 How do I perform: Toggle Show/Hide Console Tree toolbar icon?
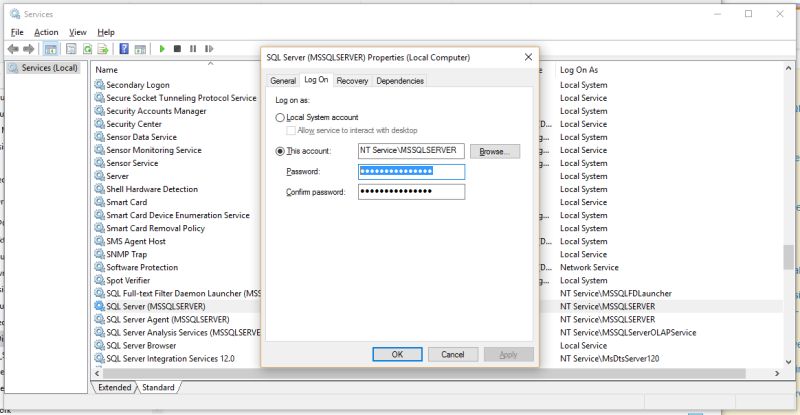click(50, 49)
